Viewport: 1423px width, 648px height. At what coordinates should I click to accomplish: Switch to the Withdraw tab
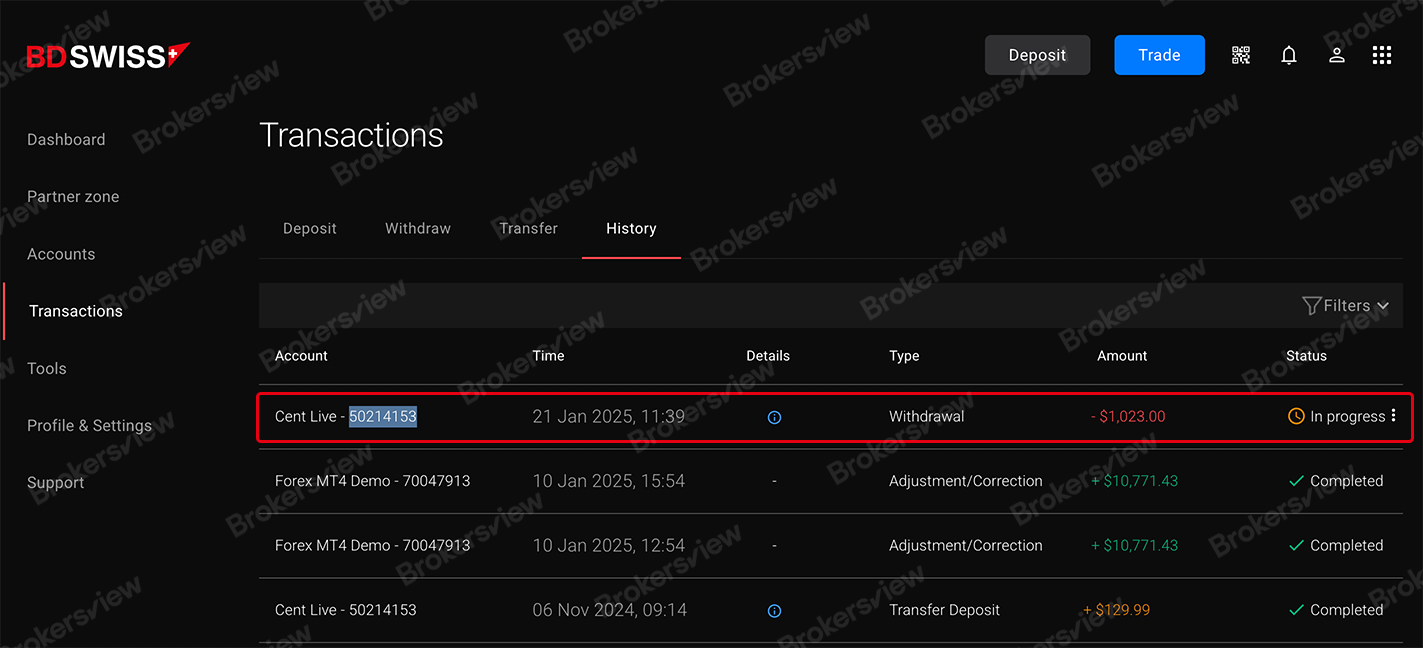pyautogui.click(x=418, y=229)
